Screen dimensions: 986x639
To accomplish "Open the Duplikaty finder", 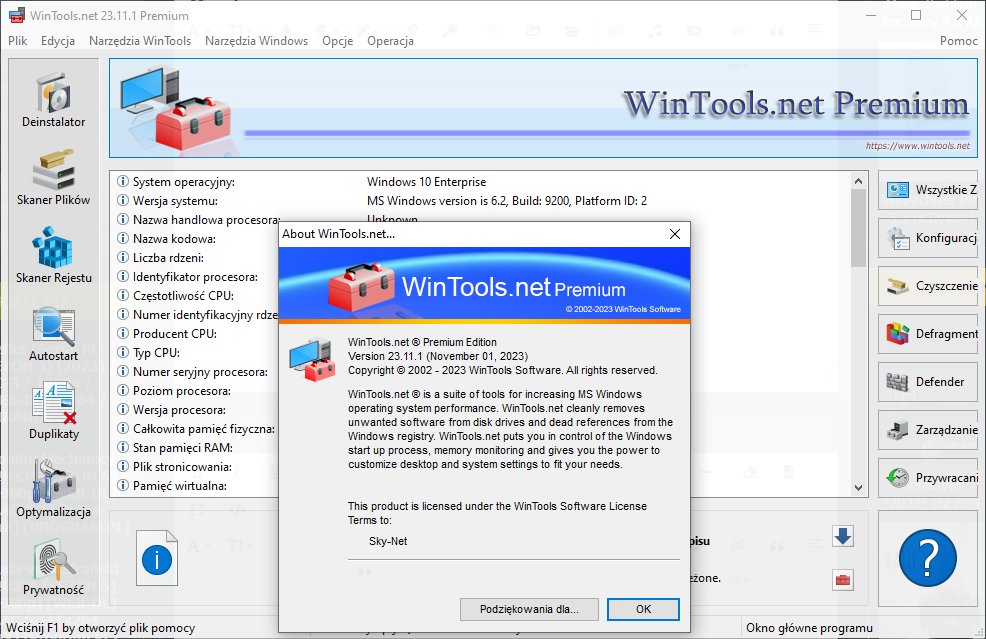I will (x=53, y=411).
